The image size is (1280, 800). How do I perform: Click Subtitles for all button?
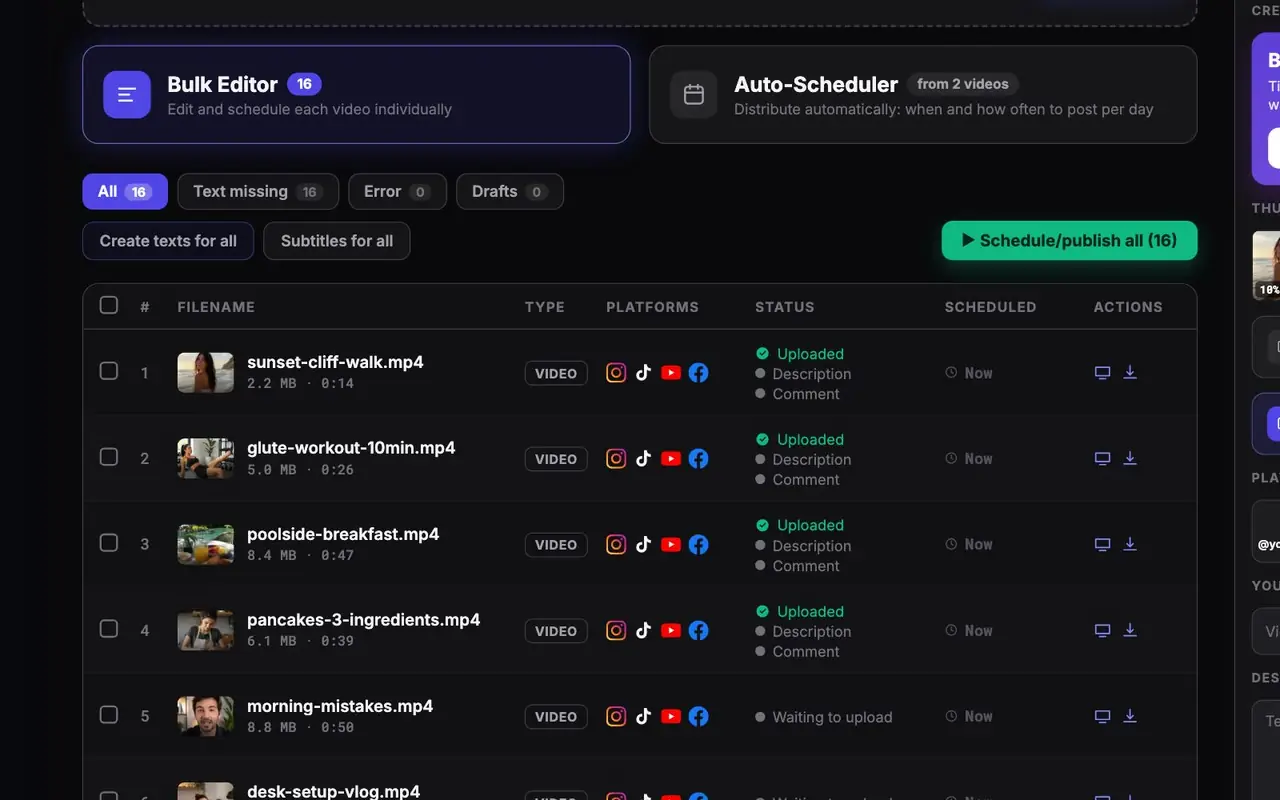[337, 241]
